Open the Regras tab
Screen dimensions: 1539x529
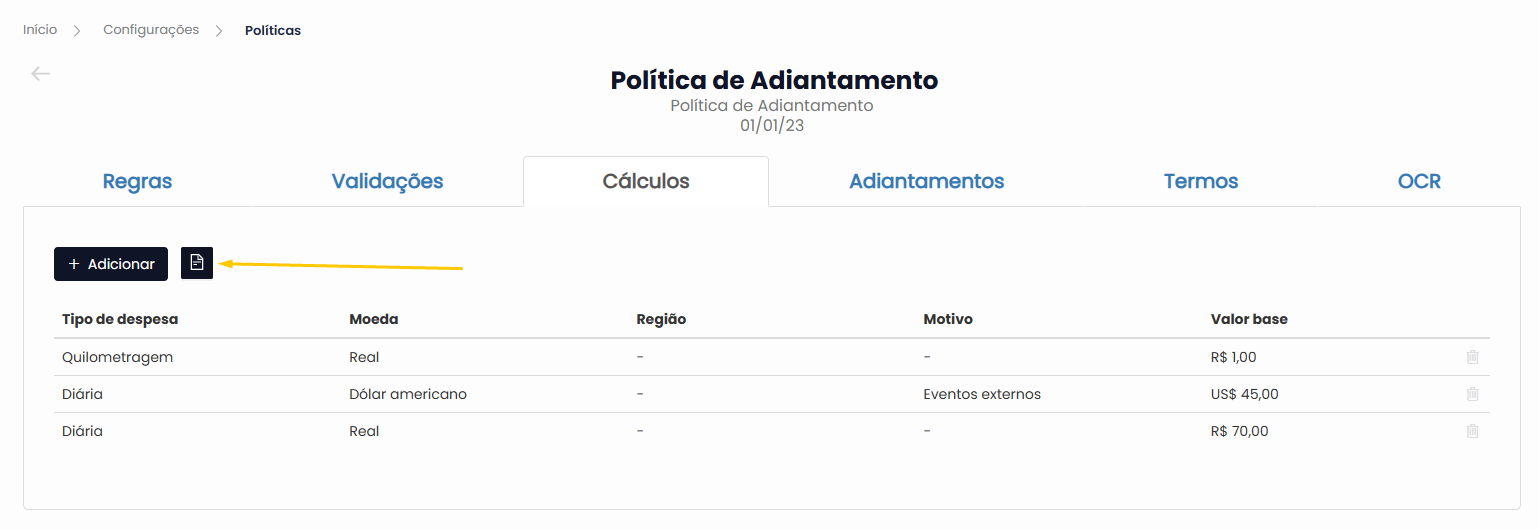coord(137,181)
